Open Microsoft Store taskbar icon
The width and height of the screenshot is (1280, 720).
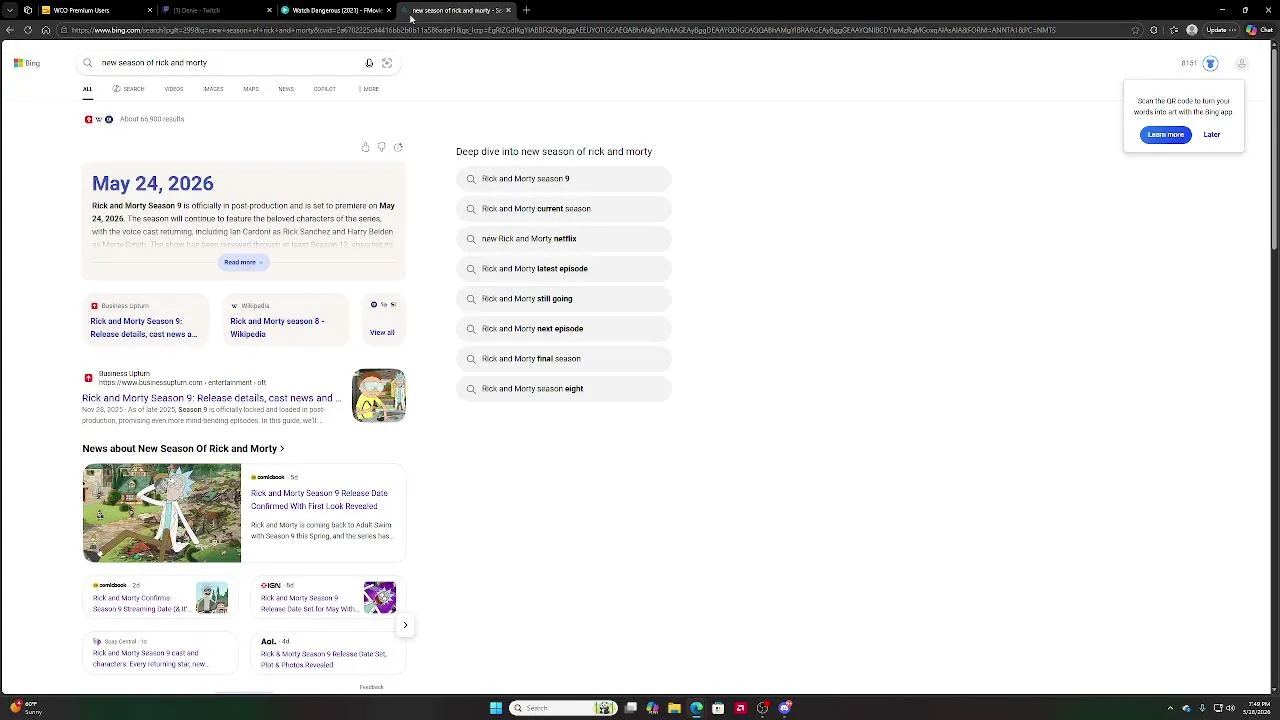[718, 708]
